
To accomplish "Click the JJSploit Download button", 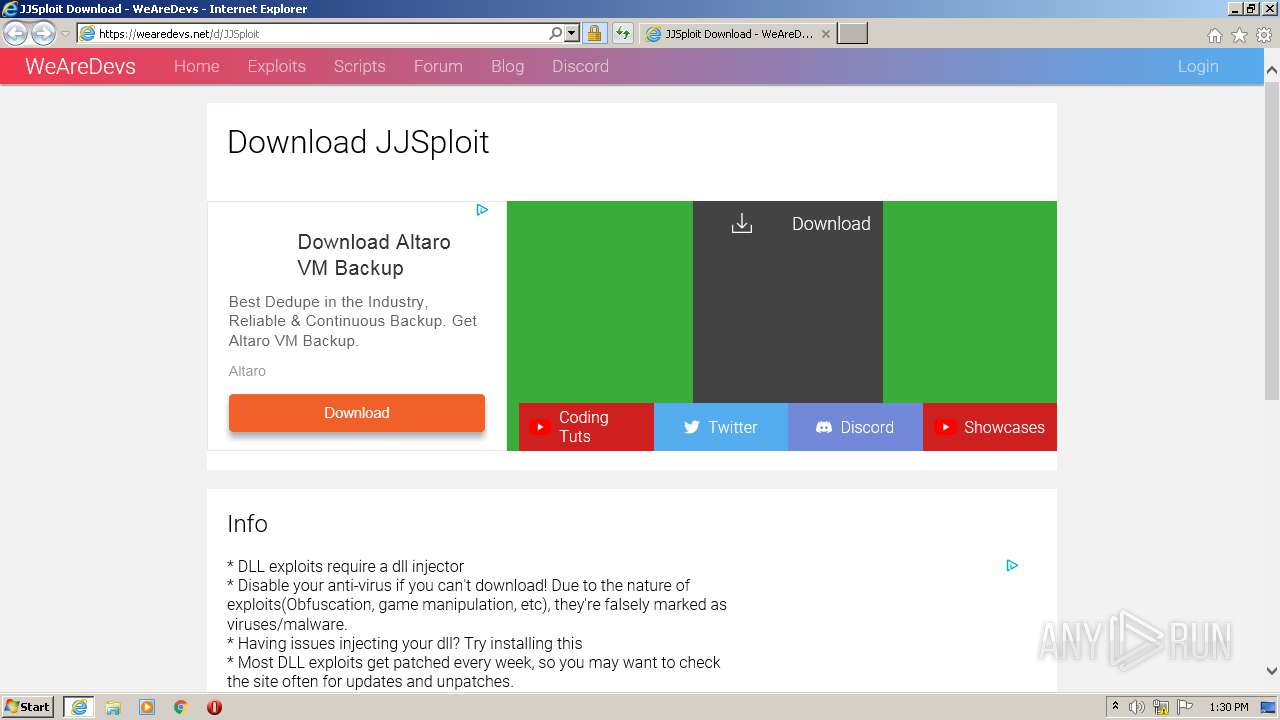I will pyautogui.click(x=787, y=301).
